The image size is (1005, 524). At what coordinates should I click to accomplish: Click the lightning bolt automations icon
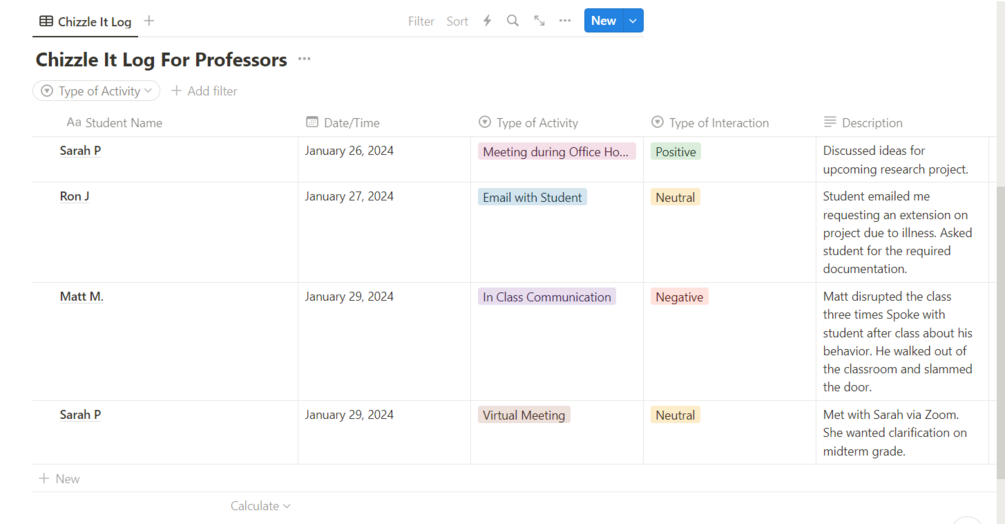[x=487, y=21]
